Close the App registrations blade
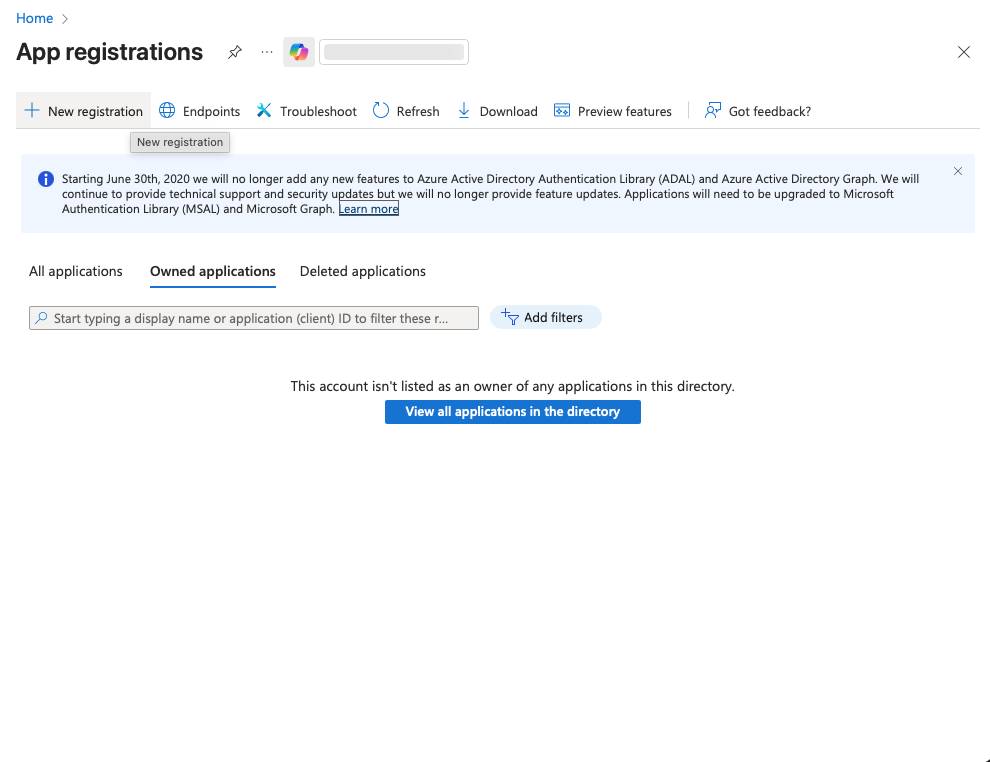This screenshot has height=762, width=990. click(x=964, y=52)
